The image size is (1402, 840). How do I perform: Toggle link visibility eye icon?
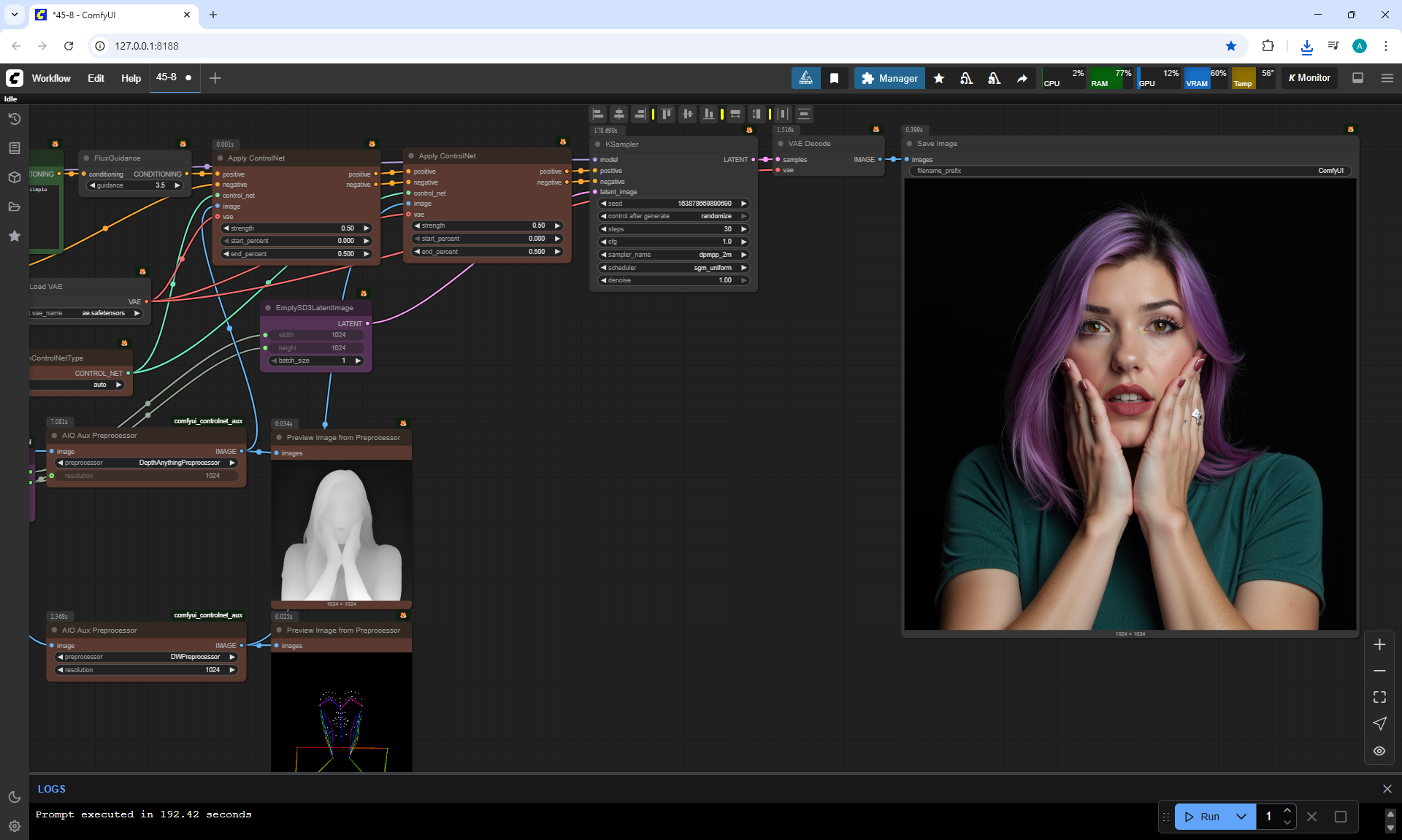1379,751
